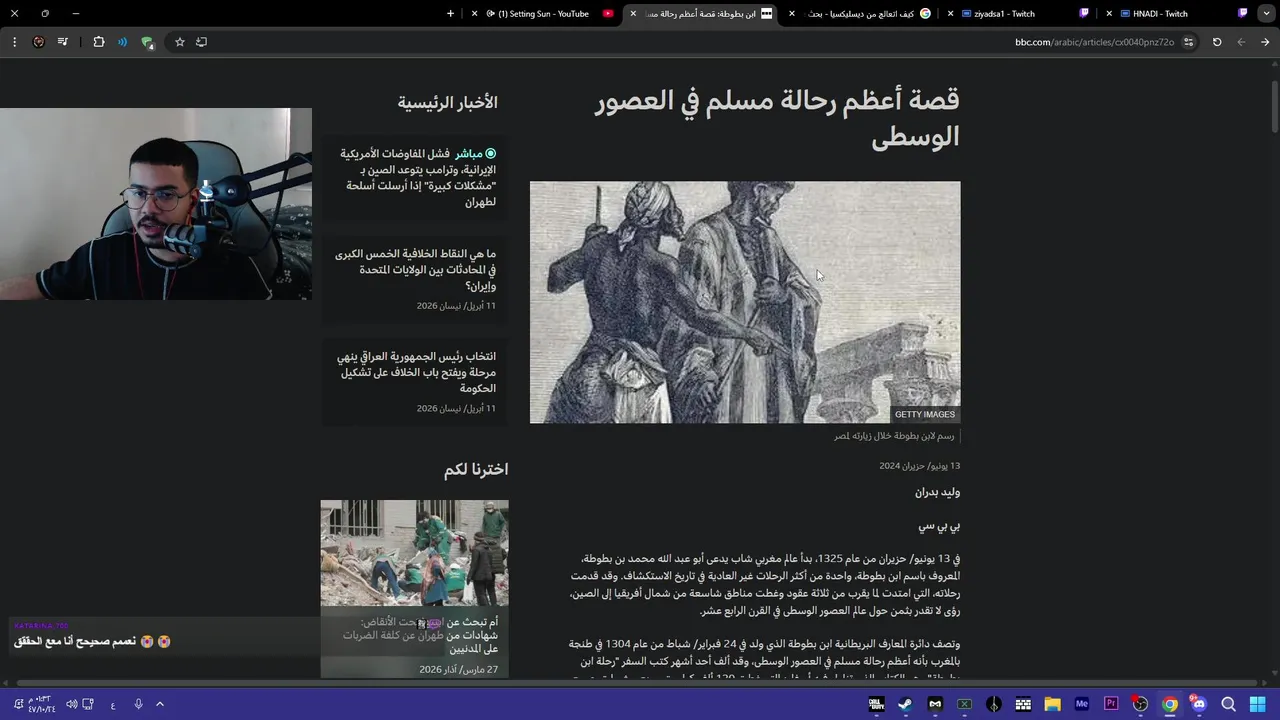
Task: Open Call of Duty from the taskbar
Action: pos(876,704)
